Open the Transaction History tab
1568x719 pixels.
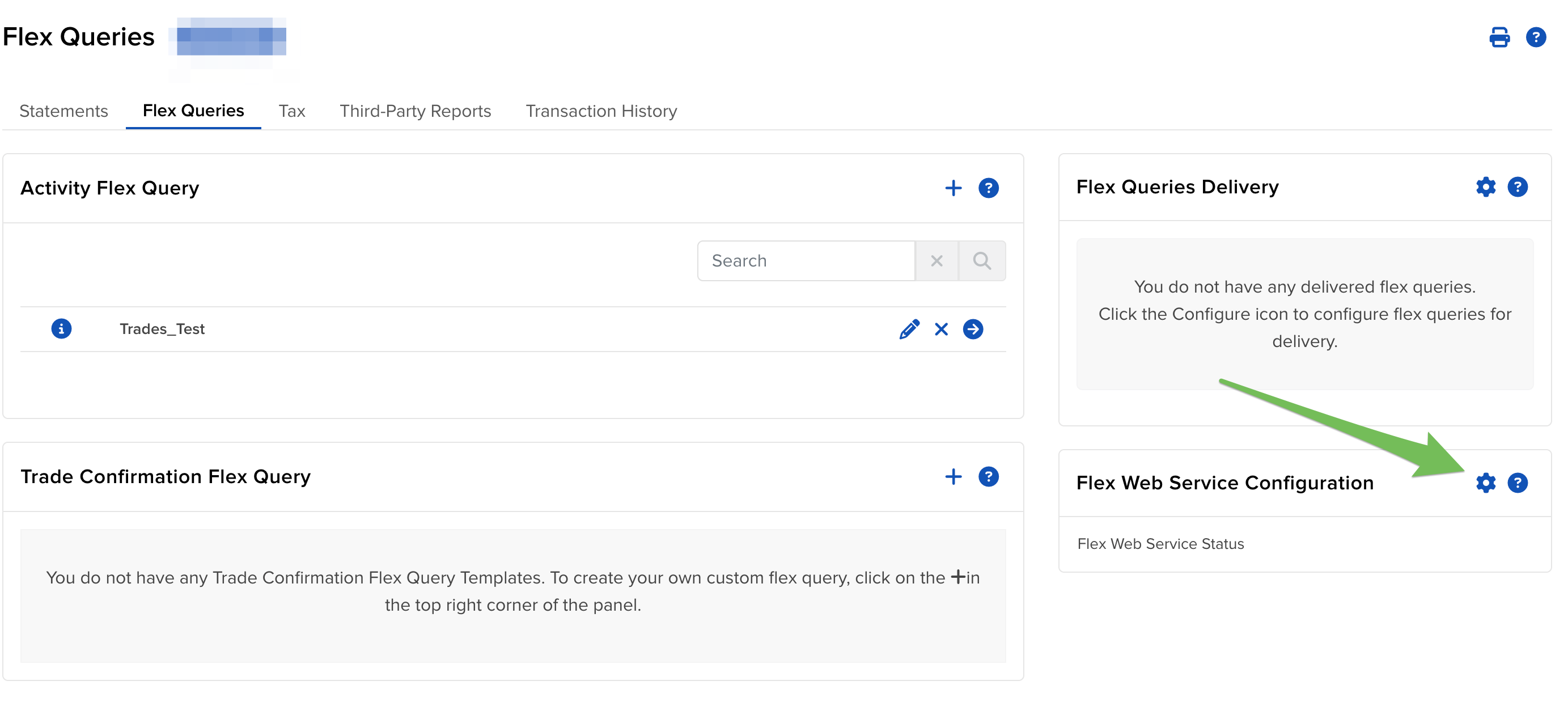(601, 111)
